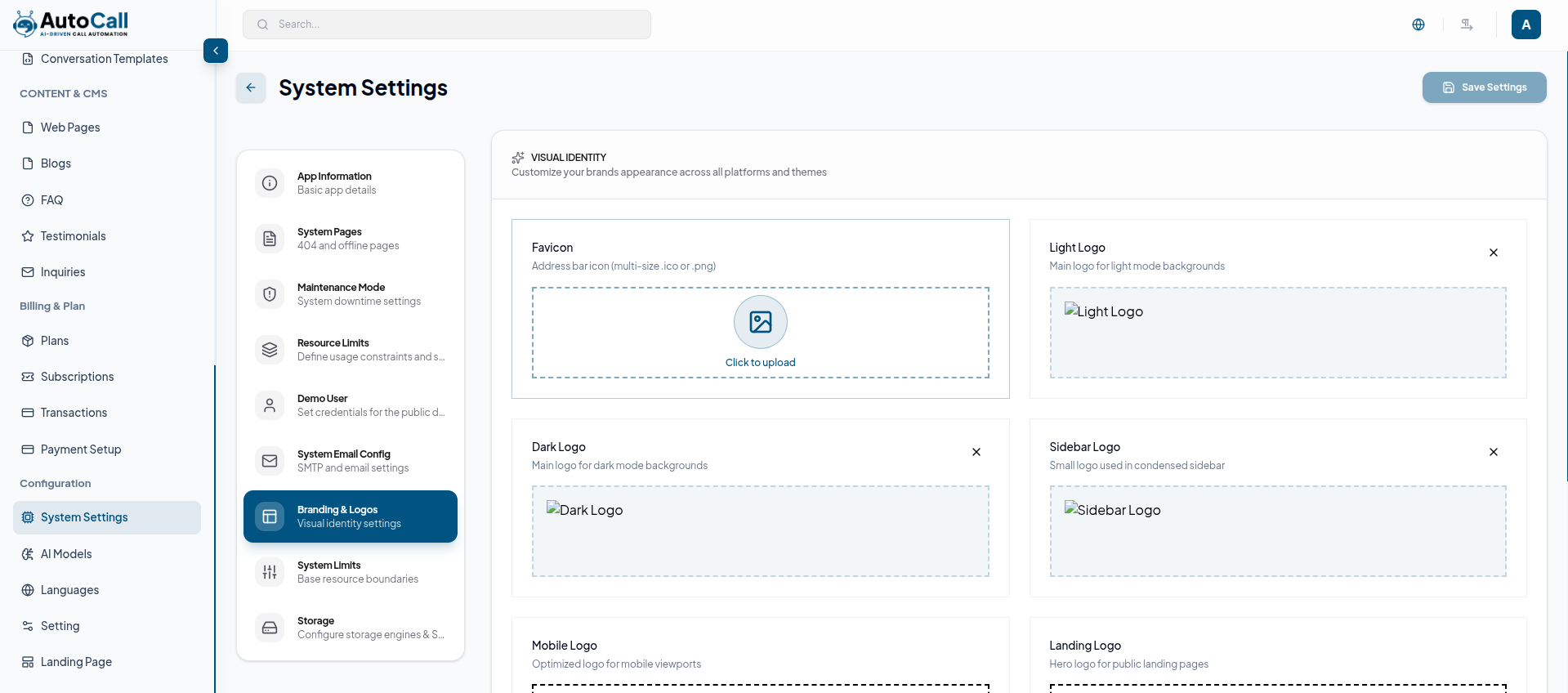
Task: Open Transactions in the sidebar
Action: [x=107, y=413]
